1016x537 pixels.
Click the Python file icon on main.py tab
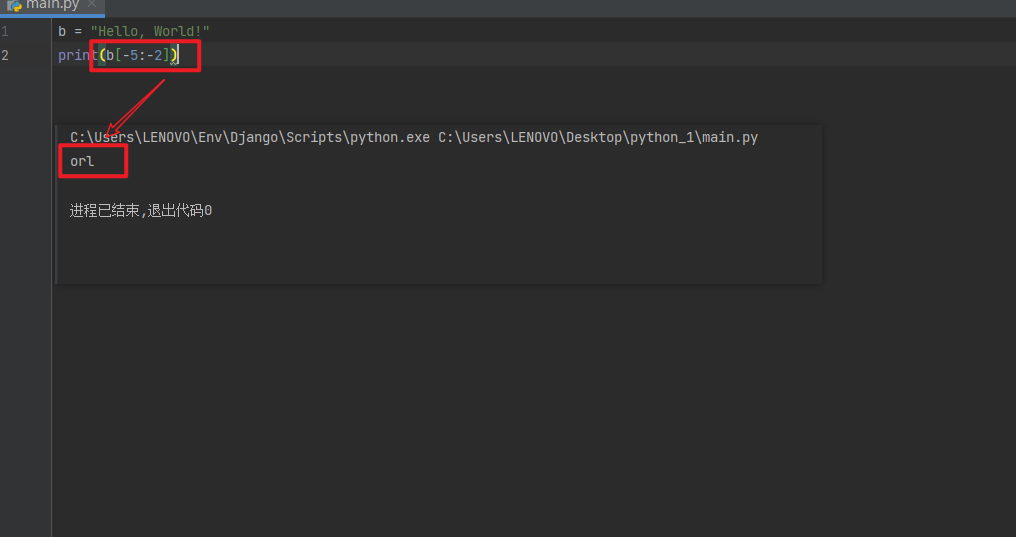pyautogui.click(x=14, y=5)
